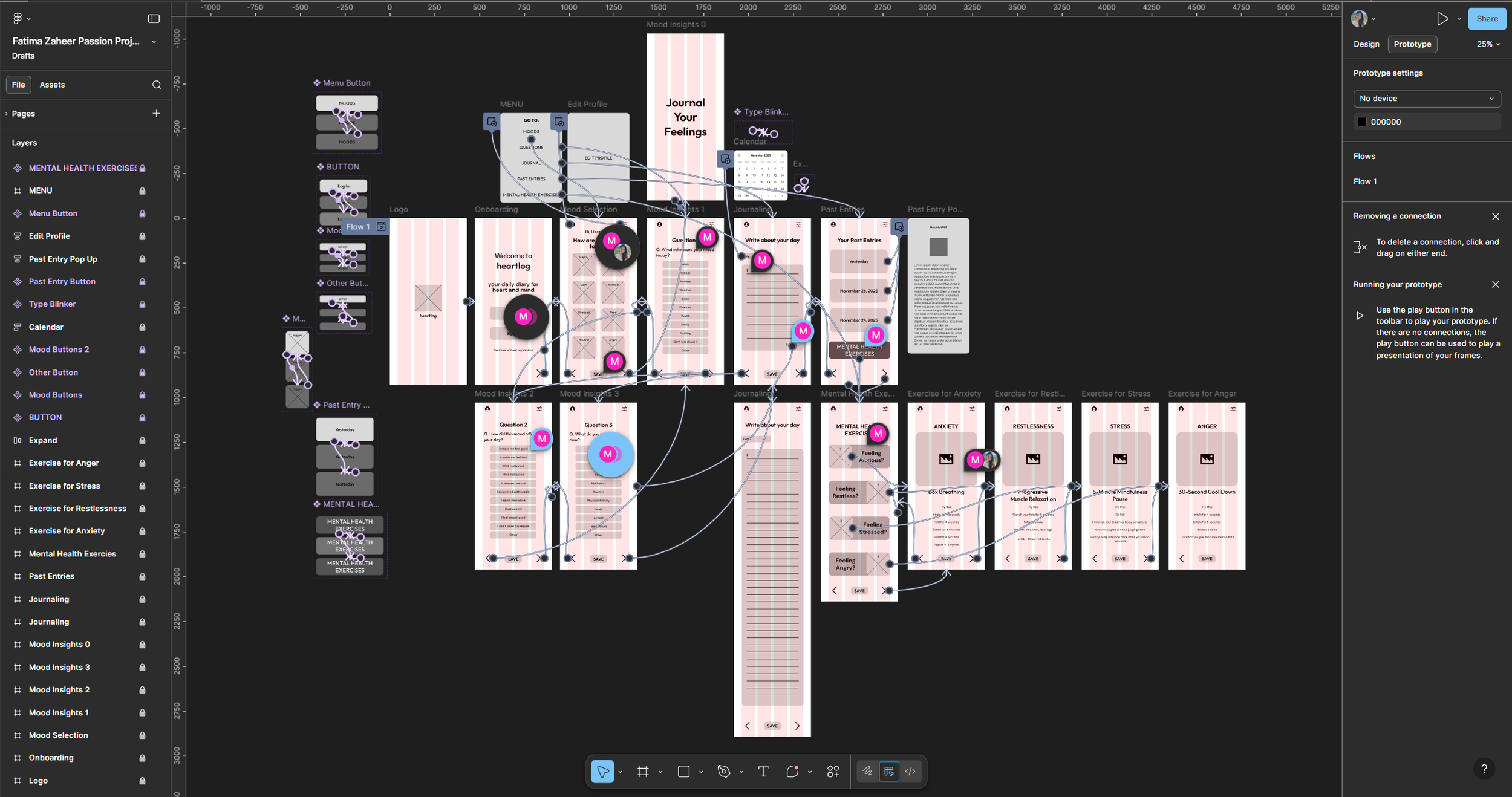Unlock the Edit Profile layer
Screen dimensions: 1512x797
click(x=142, y=236)
